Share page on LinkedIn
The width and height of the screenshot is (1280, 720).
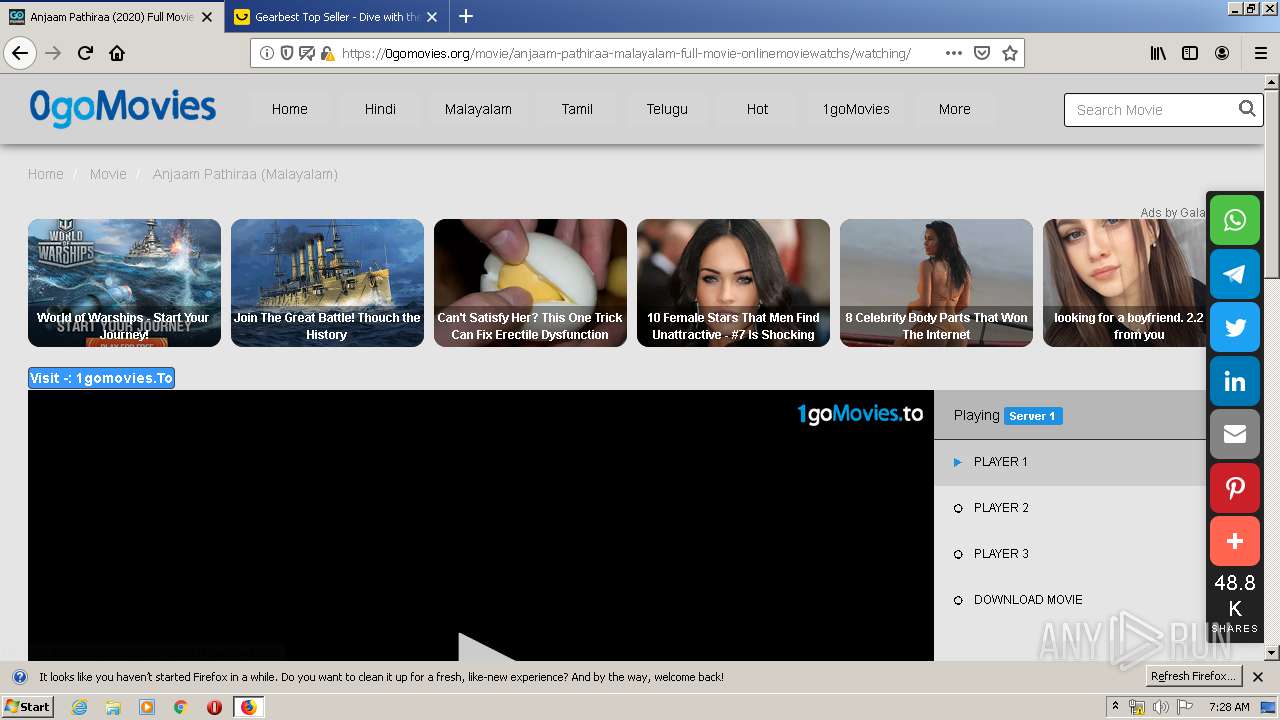(x=1235, y=381)
